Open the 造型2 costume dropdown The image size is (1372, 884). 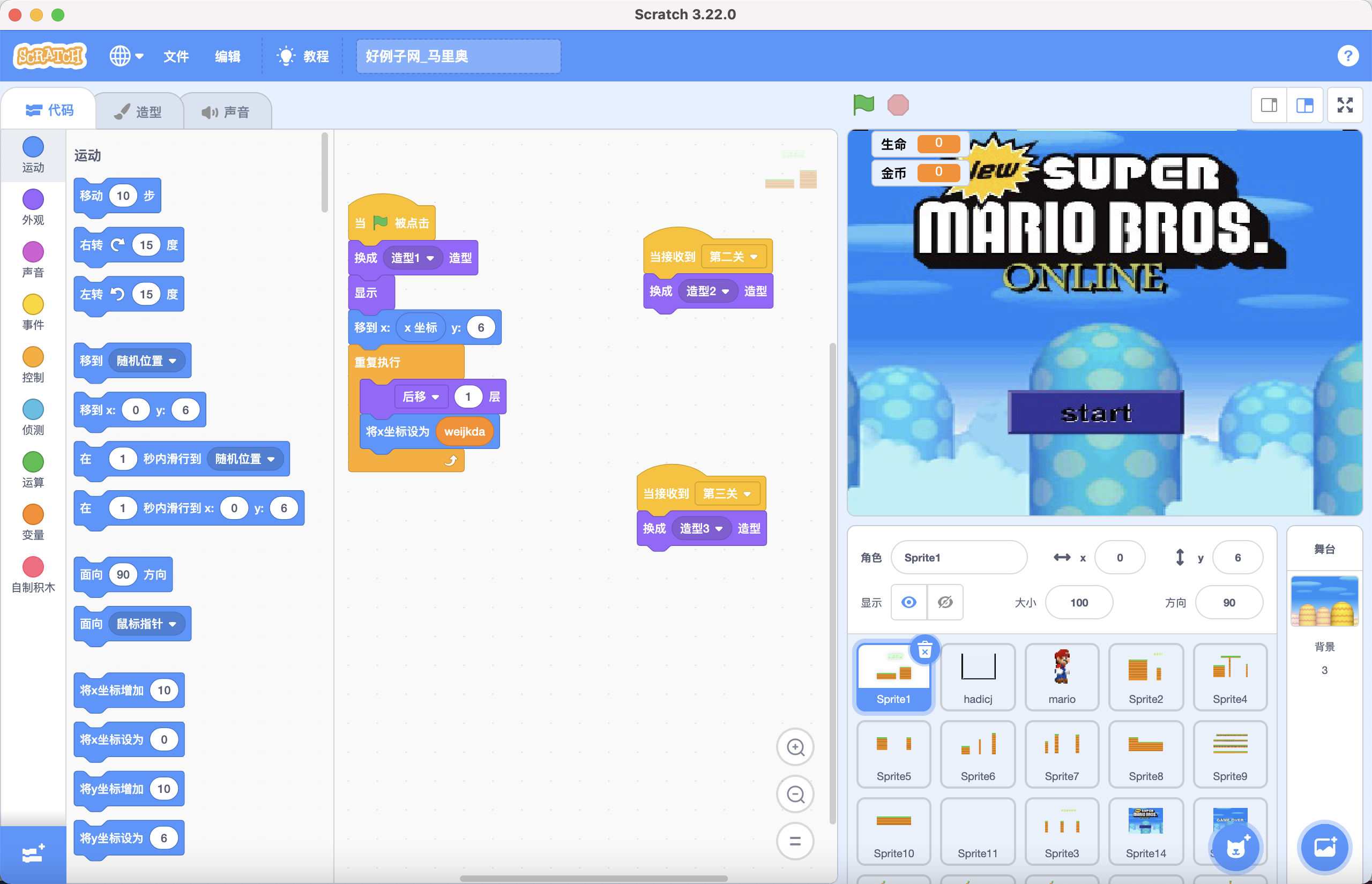click(x=708, y=291)
